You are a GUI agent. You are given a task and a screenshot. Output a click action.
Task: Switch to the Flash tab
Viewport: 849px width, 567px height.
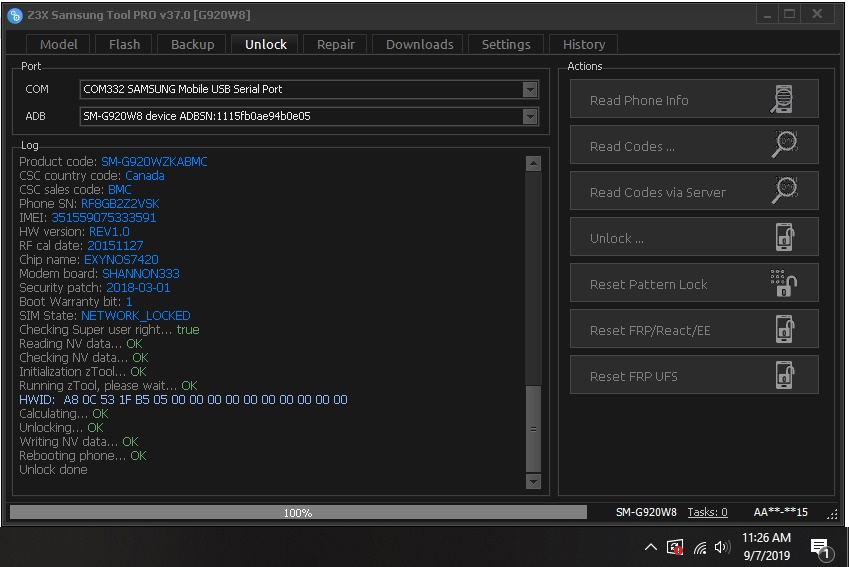[125, 44]
